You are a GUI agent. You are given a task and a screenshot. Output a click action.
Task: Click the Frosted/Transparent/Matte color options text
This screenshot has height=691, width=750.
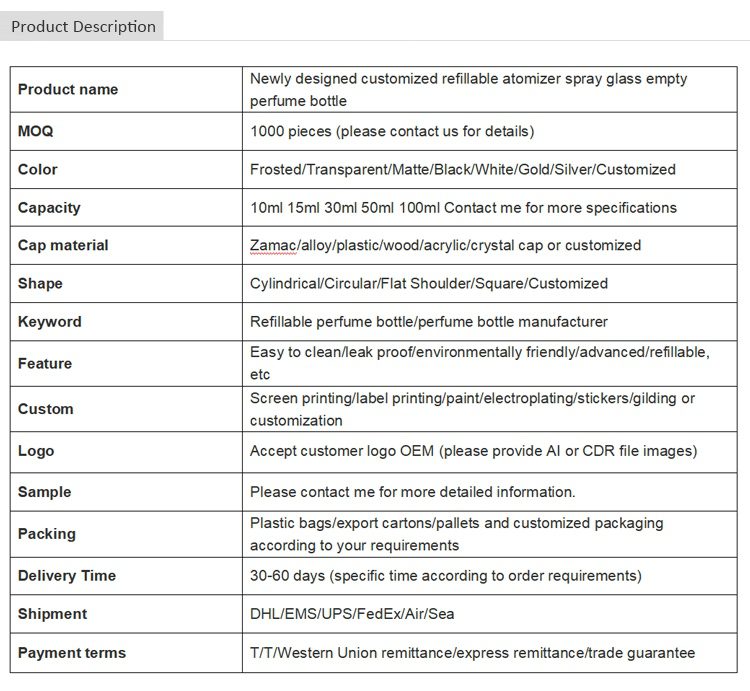(x=463, y=170)
